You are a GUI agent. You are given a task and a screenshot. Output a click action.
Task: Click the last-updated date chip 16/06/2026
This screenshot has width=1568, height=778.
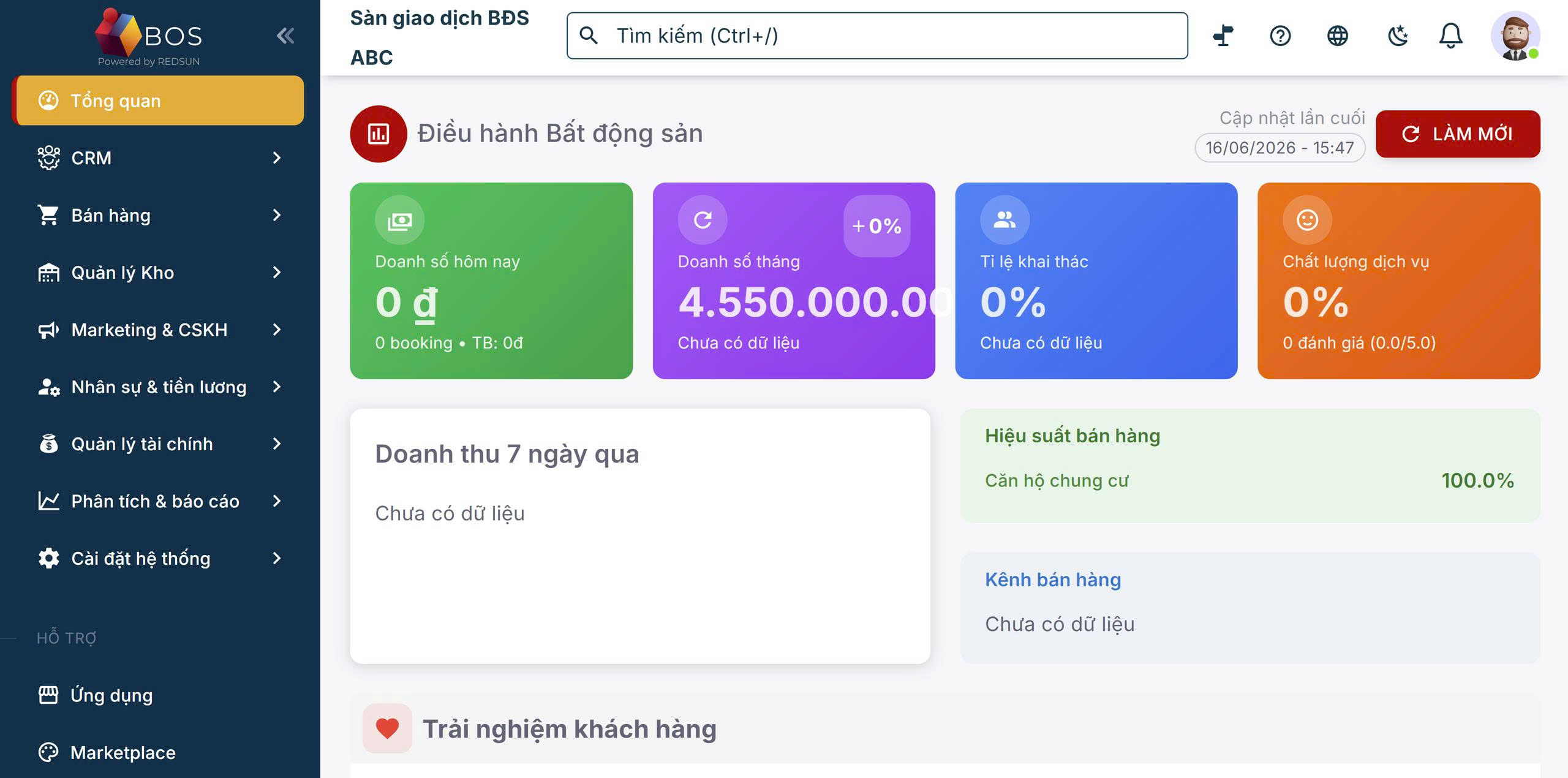[1280, 148]
